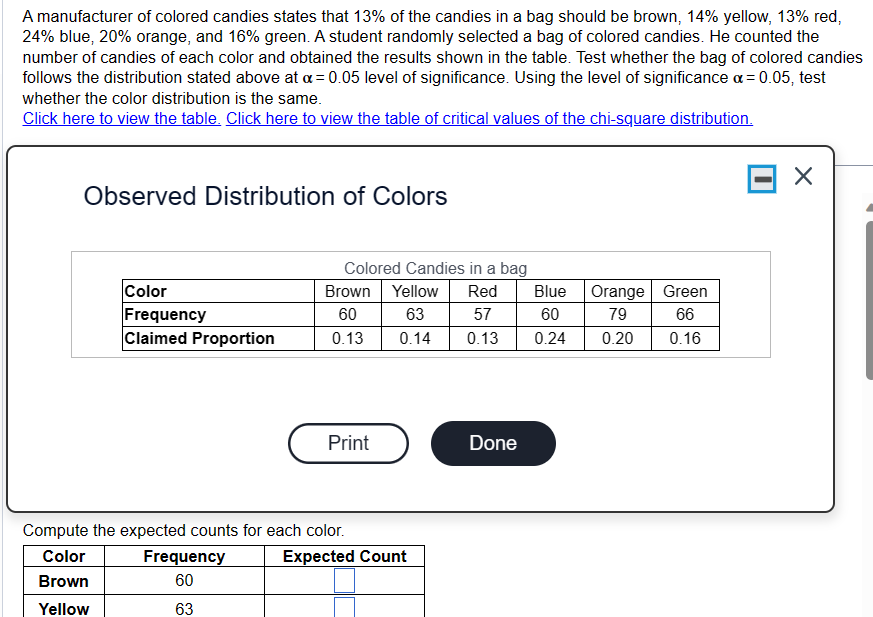This screenshot has height=617, width=873.
Task: Click the Observed Distribution of Colors heading
Action: (265, 196)
